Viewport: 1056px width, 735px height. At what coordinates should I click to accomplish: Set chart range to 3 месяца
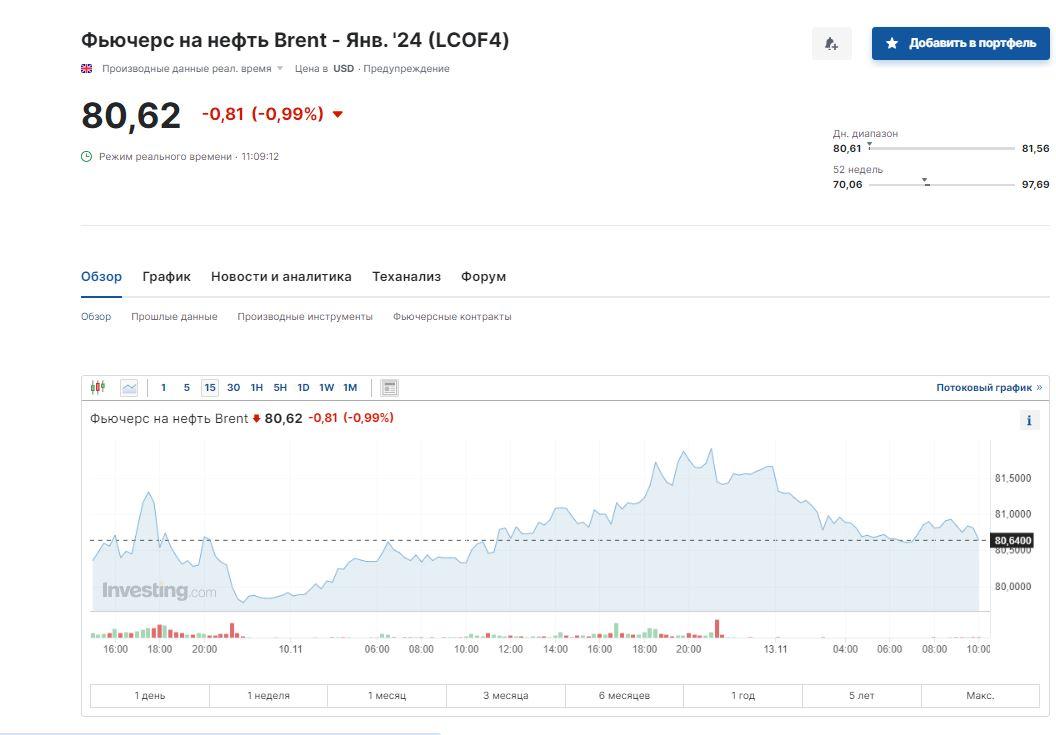[505, 695]
